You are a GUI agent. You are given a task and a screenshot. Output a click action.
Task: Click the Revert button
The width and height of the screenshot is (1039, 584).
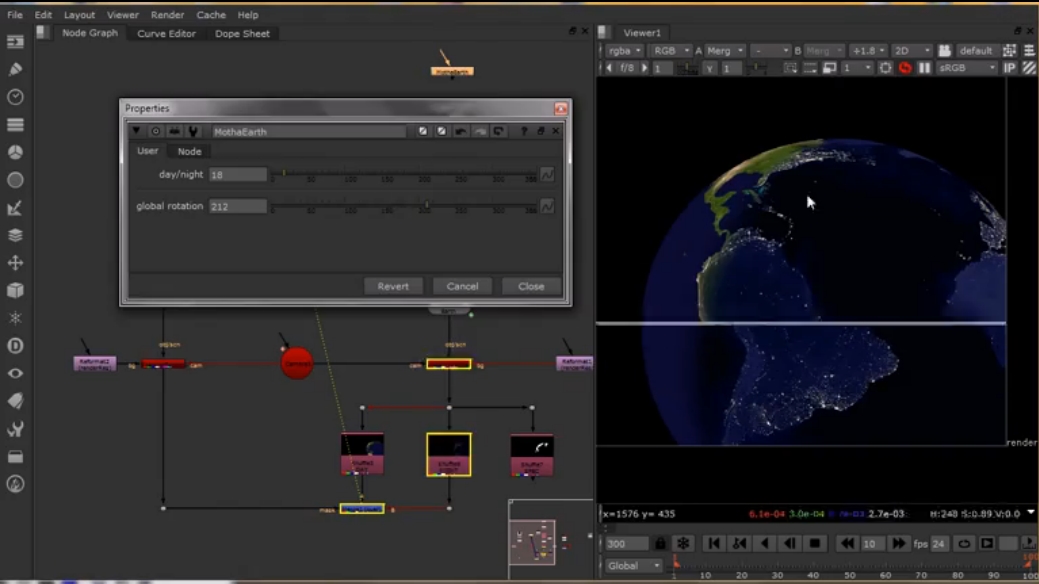pyautogui.click(x=393, y=286)
